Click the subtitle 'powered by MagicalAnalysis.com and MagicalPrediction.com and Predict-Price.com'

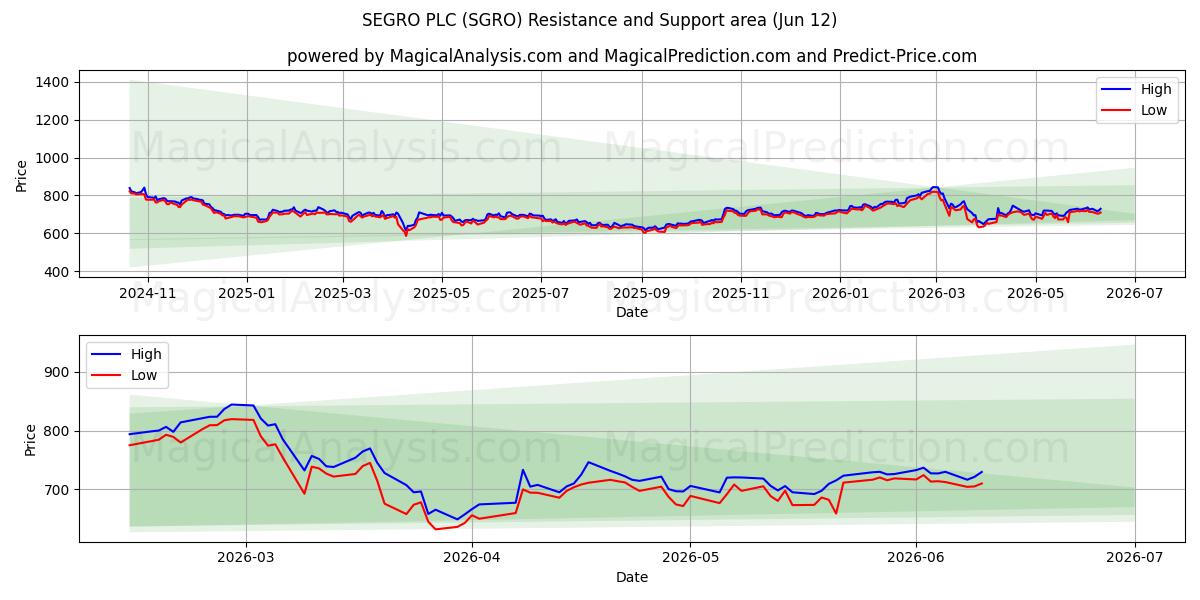[632, 56]
